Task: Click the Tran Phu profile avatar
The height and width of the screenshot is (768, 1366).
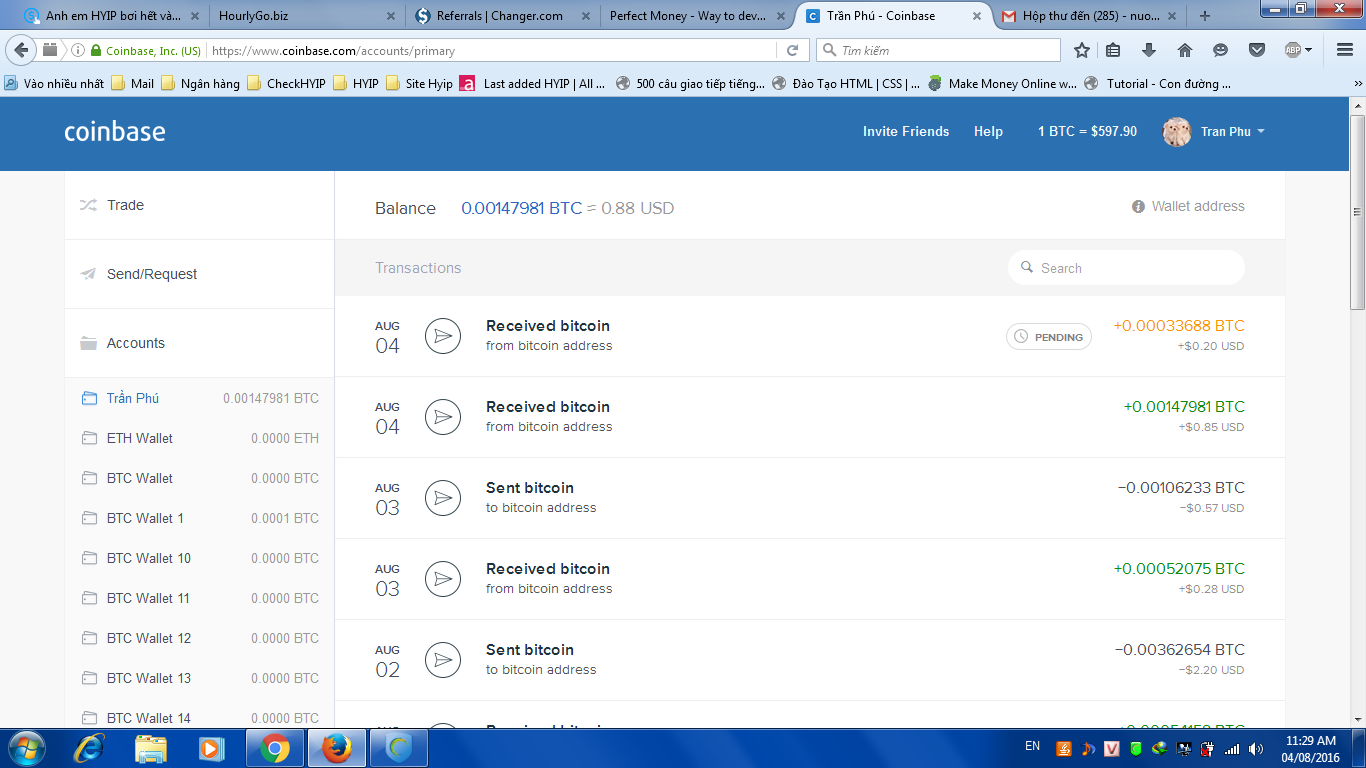Action: pyautogui.click(x=1177, y=132)
